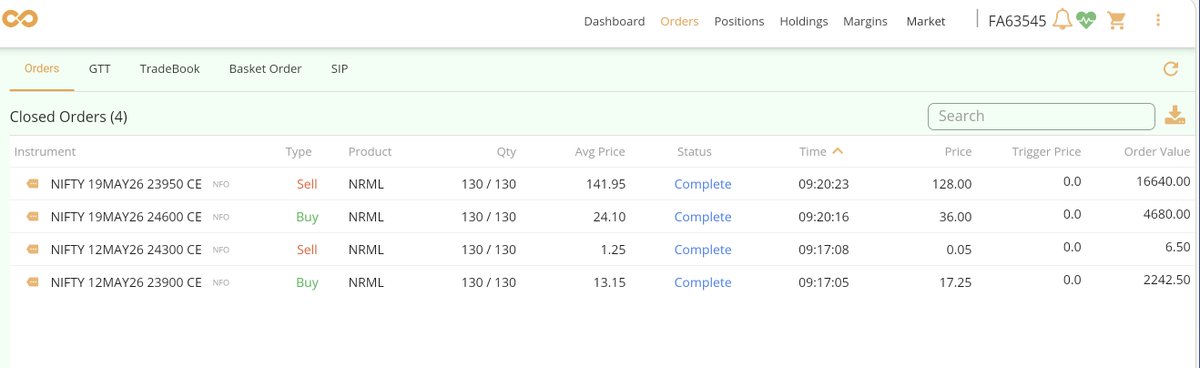Image resolution: width=1200 pixels, height=368 pixels.
Task: Click Buy type in 24600 CE row
Action: [307, 217]
